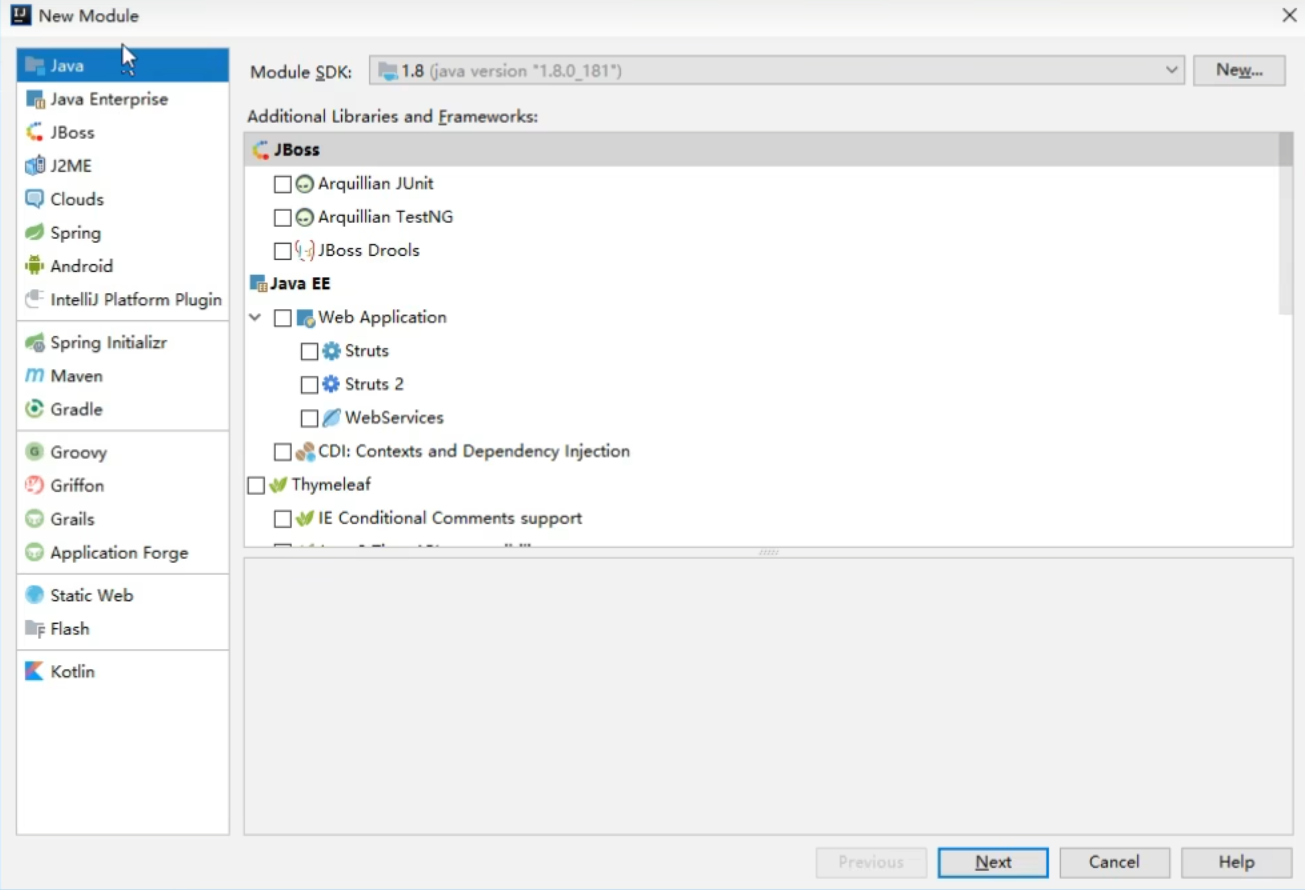Select Android in the module list
Viewport: 1305px width, 890px height.
(x=123, y=266)
